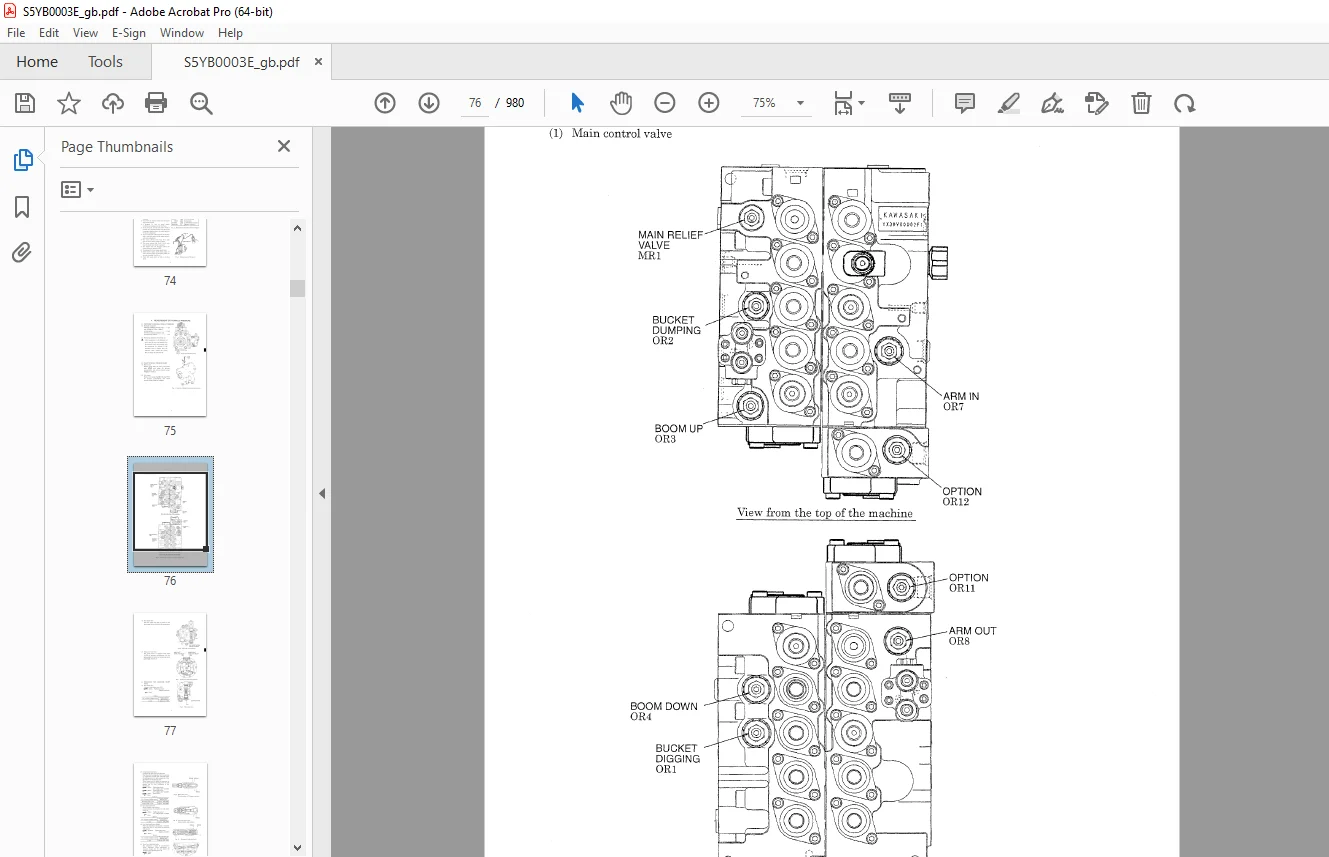This screenshot has height=857, width=1329.
Task: Select the S5YB0003E_gb.pdf document tab
Action: click(241, 62)
